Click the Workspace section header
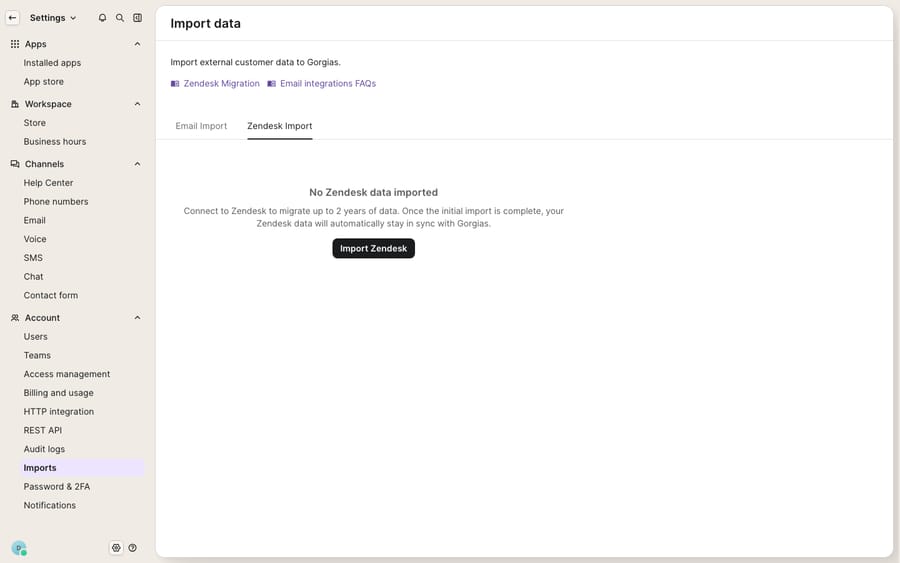This screenshot has height=563, width=900. (x=48, y=104)
